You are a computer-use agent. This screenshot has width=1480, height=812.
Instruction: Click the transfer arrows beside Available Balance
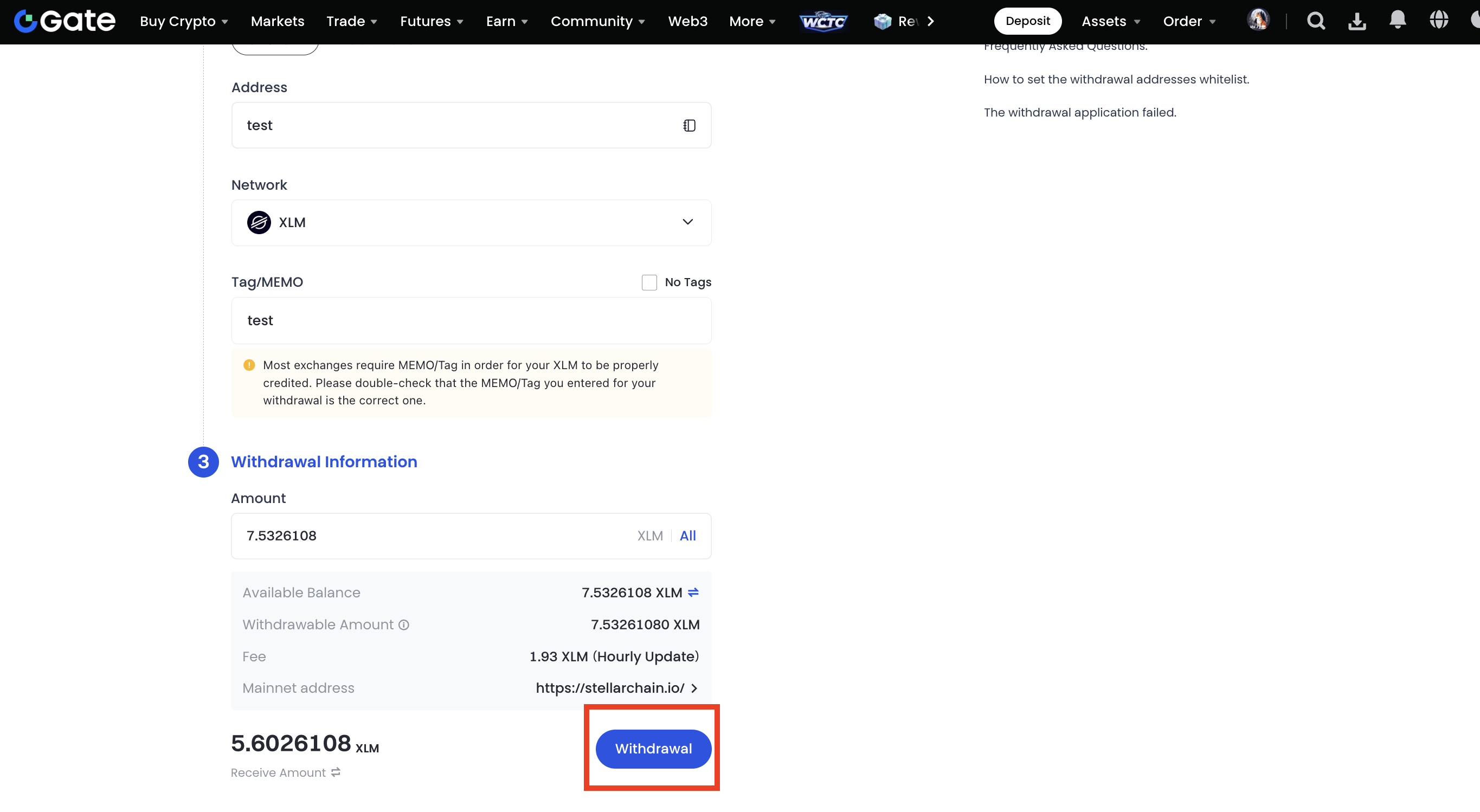coord(693,592)
